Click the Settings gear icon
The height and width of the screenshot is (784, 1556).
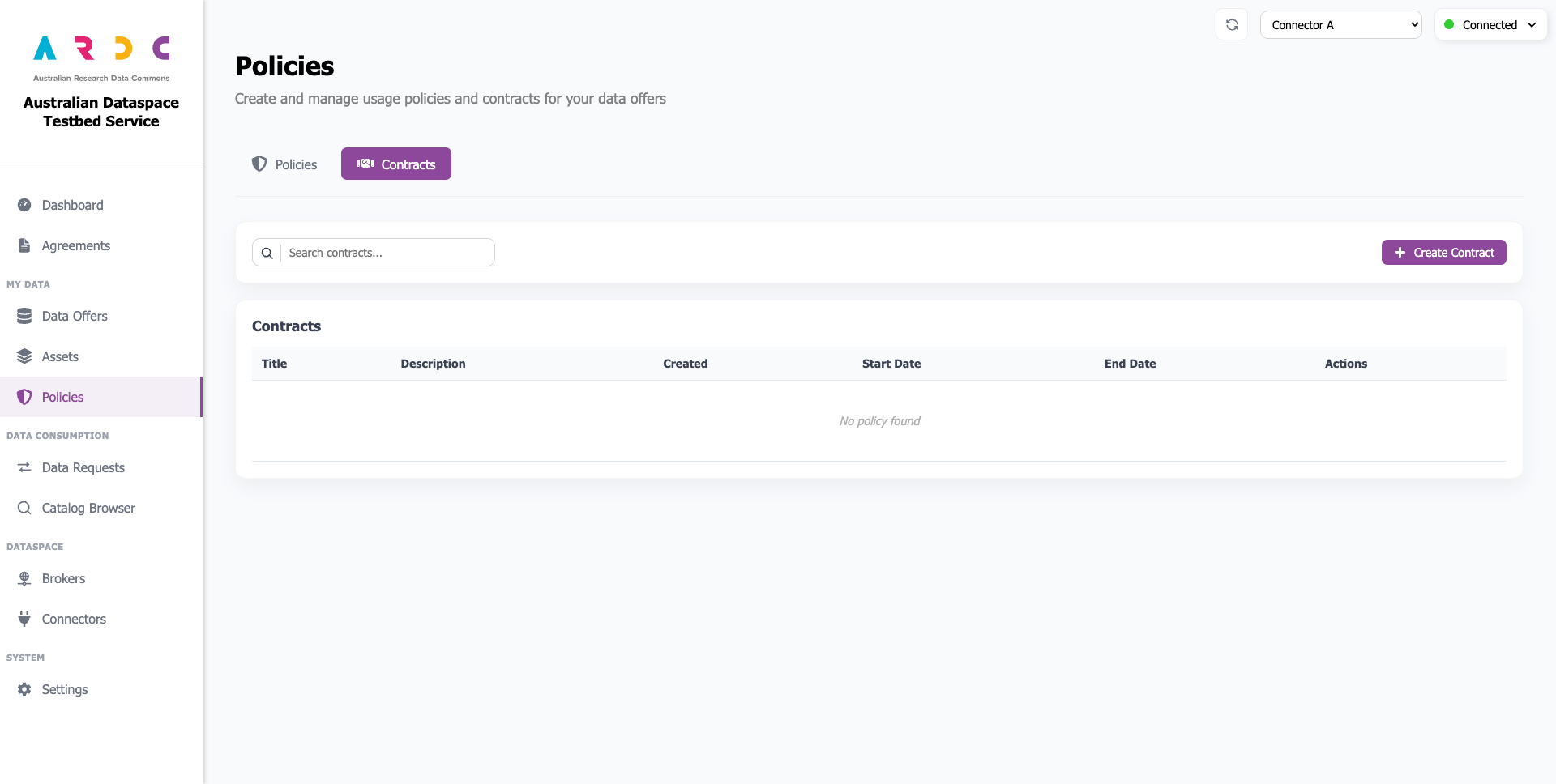click(24, 689)
